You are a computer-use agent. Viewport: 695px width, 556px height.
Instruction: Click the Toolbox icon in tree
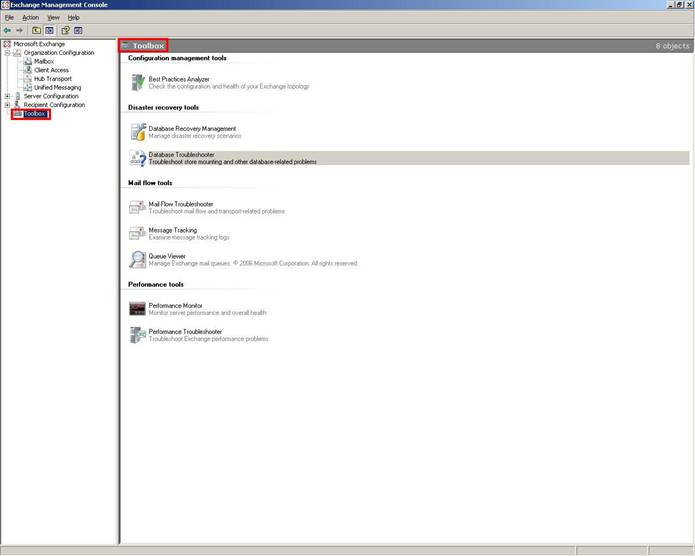(x=18, y=114)
